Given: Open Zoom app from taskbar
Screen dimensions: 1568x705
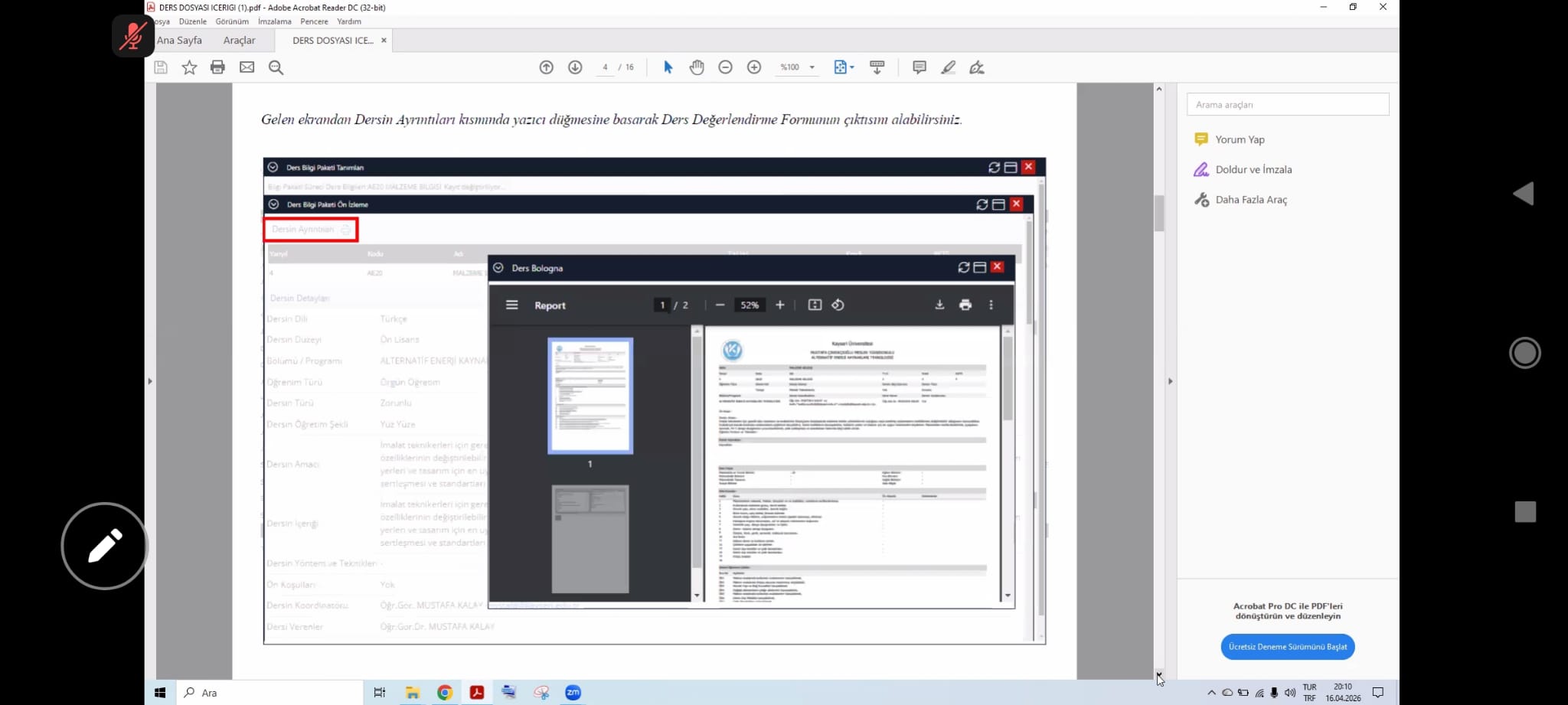Looking at the screenshot, I should tap(573, 693).
